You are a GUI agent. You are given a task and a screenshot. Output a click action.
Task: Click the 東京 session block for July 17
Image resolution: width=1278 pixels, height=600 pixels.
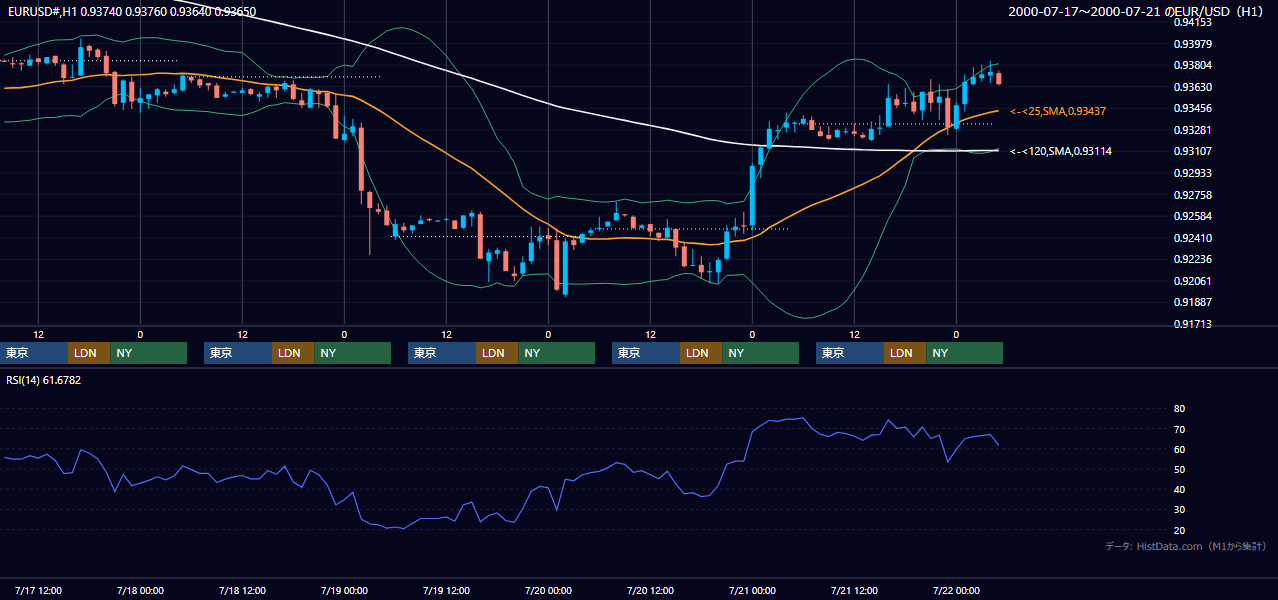[x=34, y=353]
